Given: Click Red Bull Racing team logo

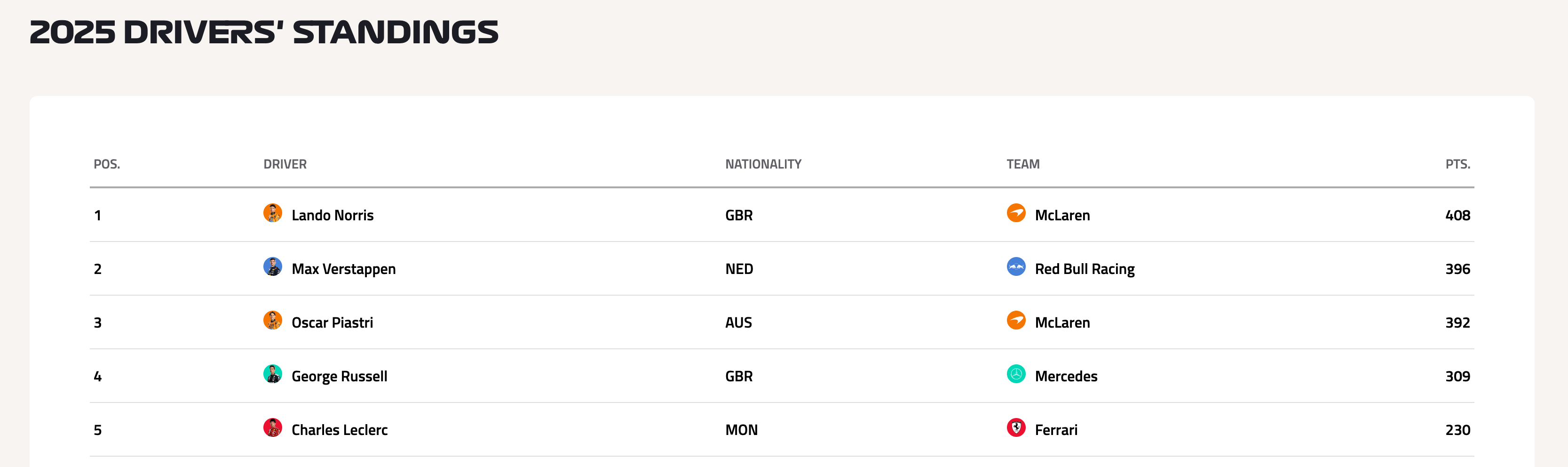Looking at the screenshot, I should coord(1016,267).
